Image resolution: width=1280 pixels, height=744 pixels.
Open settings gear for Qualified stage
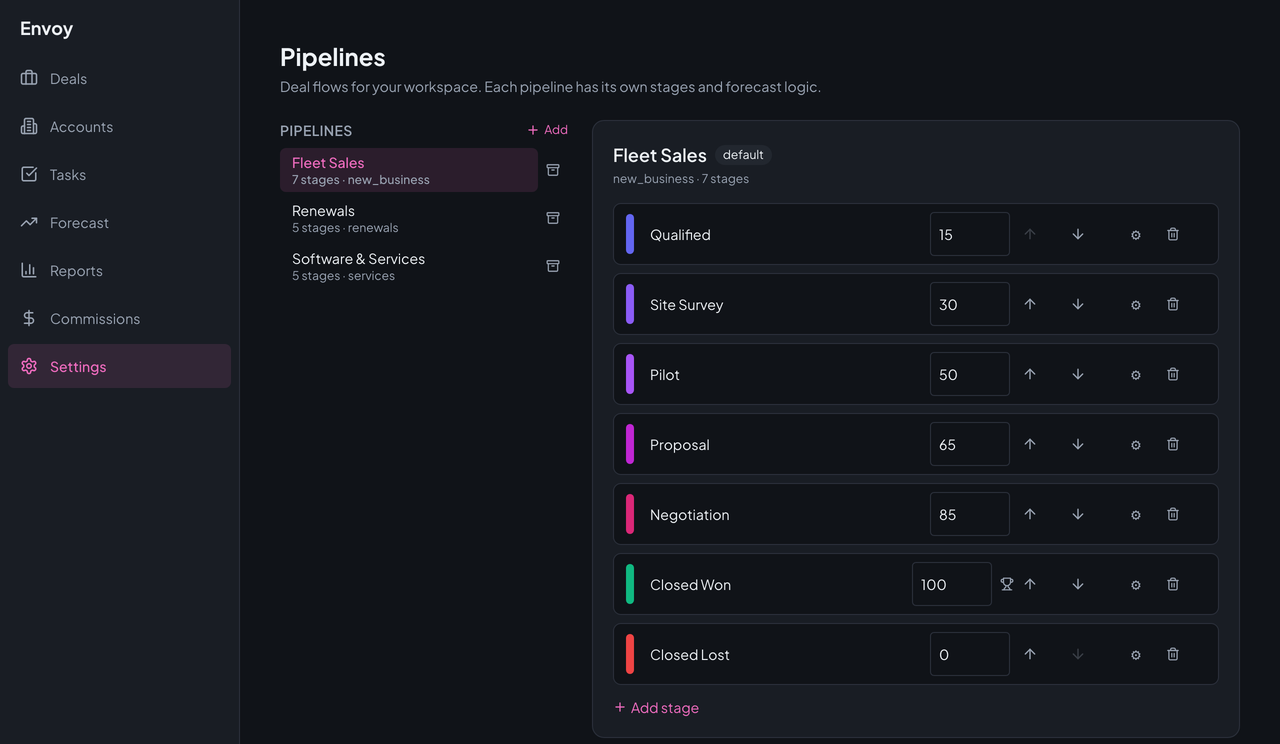1136,235
